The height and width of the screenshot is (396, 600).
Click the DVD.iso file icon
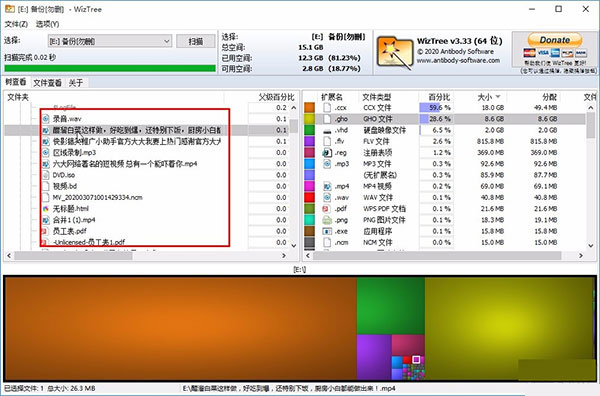click(x=46, y=175)
